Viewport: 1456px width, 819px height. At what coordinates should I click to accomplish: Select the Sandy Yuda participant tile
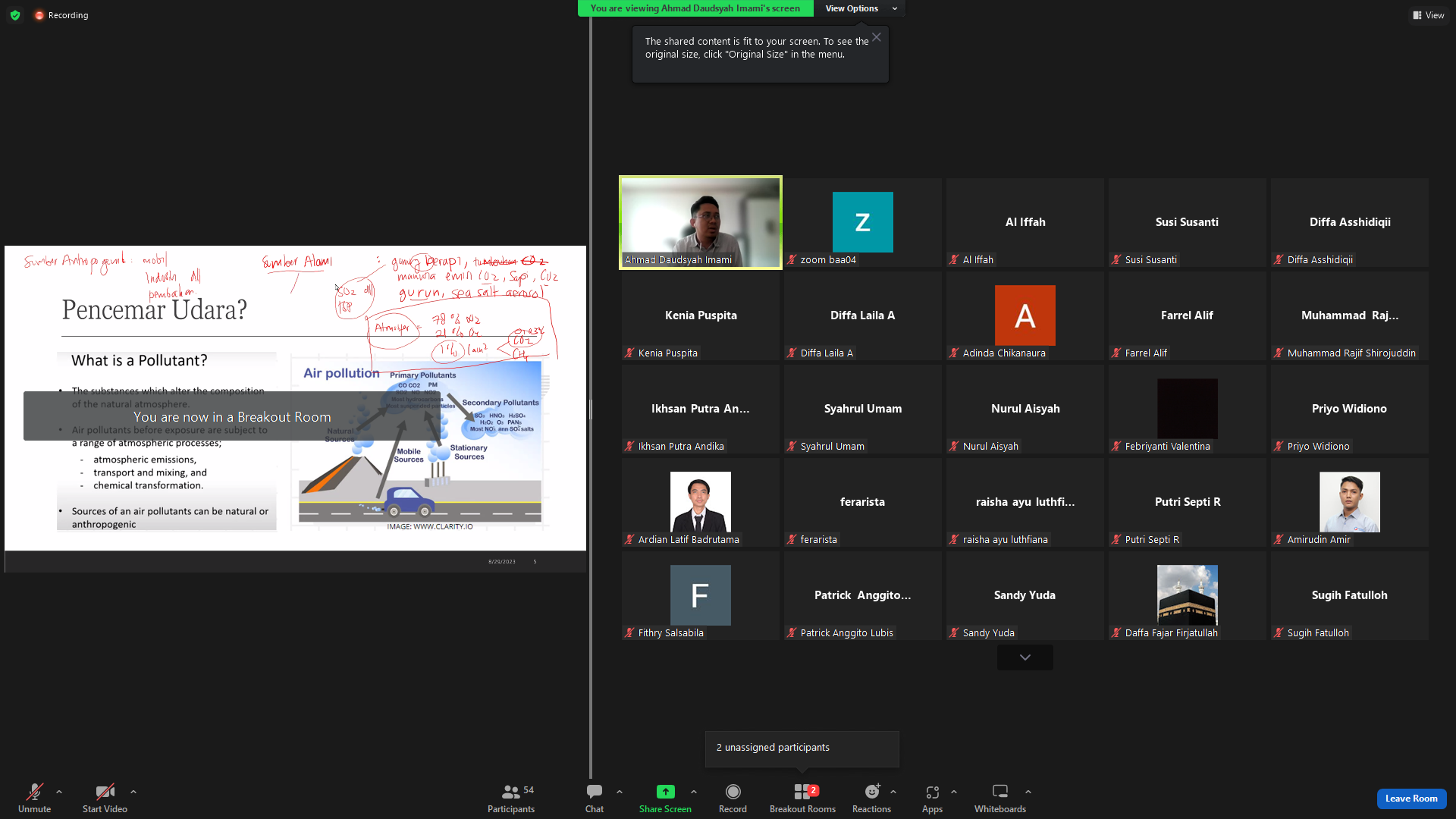point(1025,596)
